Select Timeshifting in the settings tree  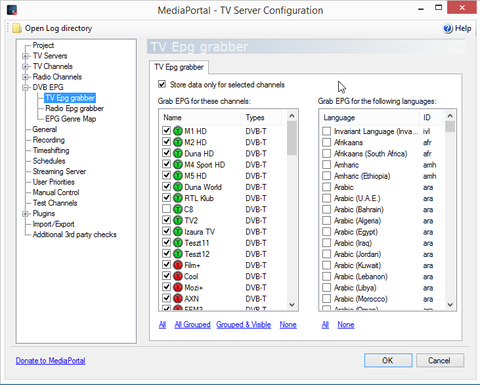[x=51, y=150]
